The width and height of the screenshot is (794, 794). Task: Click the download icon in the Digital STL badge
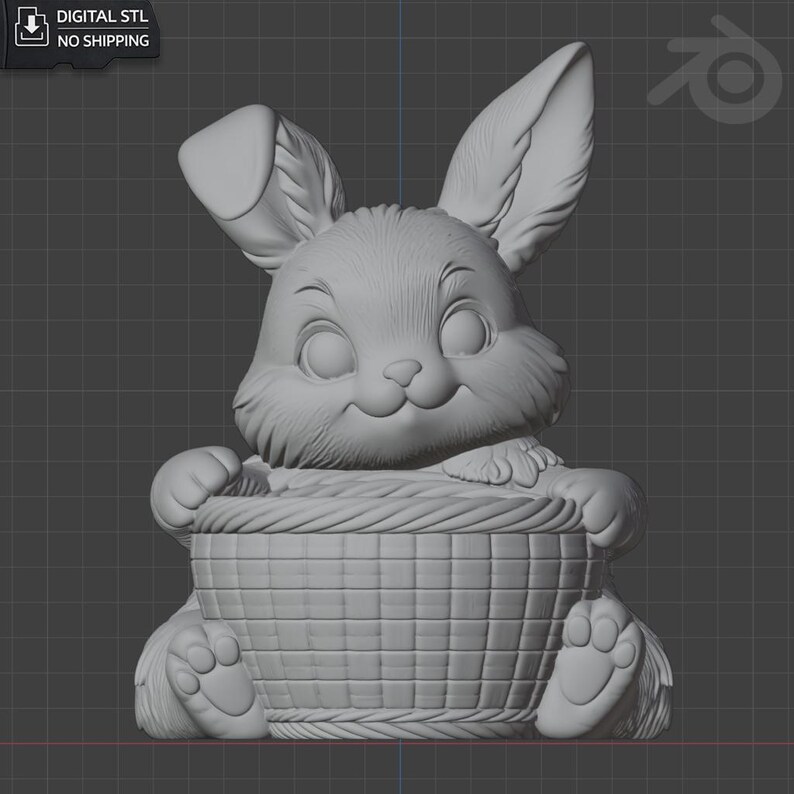(32, 27)
